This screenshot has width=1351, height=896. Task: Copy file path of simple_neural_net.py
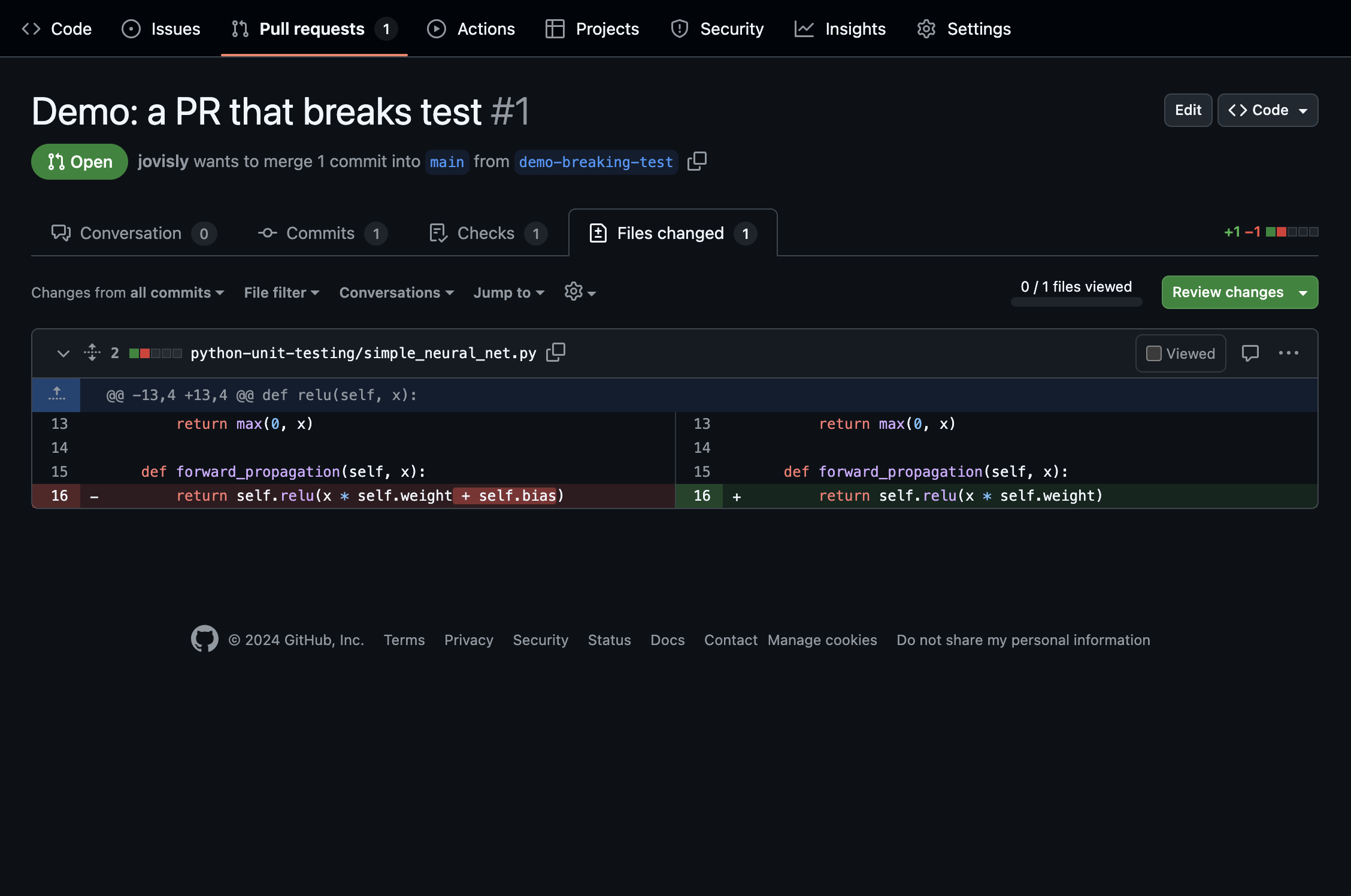556,352
